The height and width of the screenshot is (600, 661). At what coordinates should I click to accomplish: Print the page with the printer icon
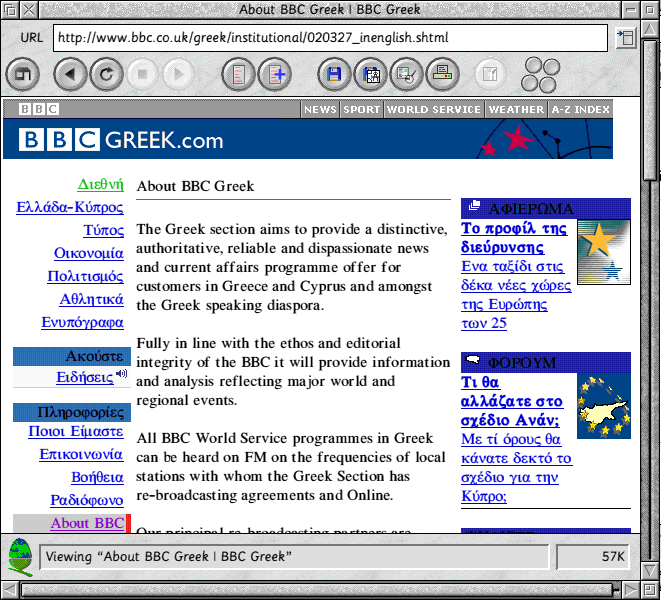coord(443,75)
